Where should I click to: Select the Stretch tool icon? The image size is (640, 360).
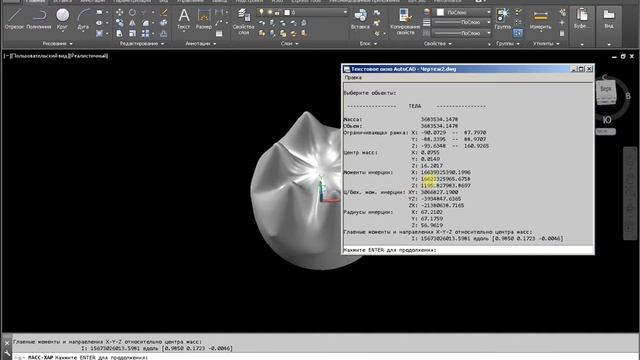coord(119,34)
